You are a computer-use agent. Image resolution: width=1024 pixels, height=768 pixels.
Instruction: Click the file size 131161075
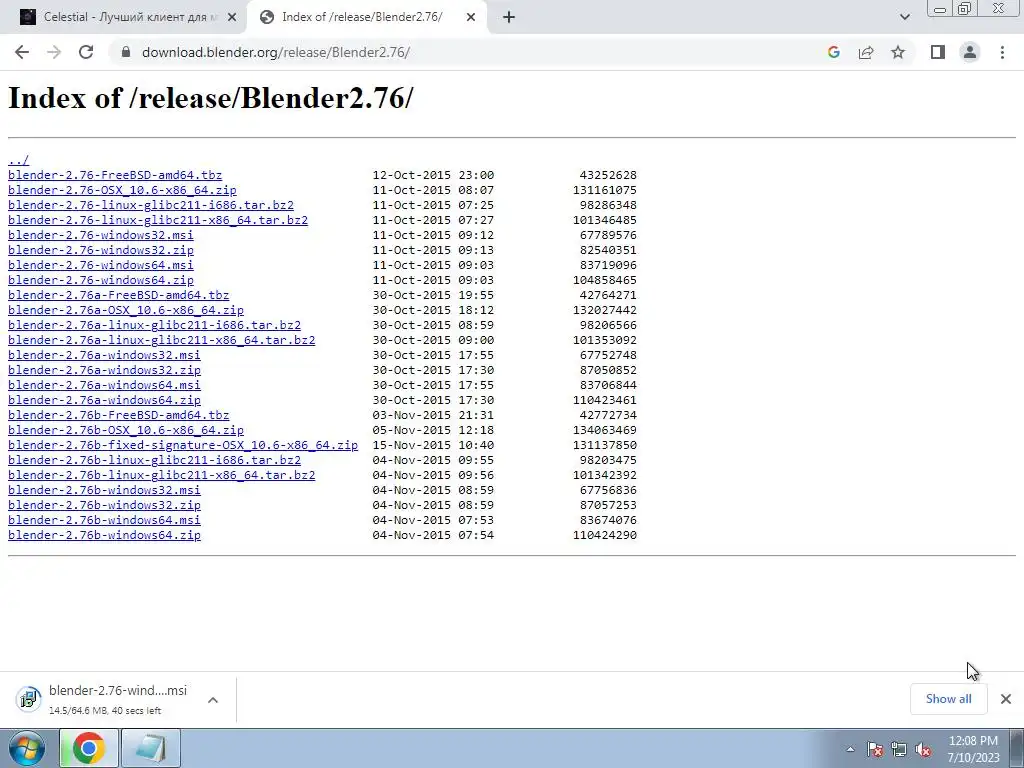605,190
